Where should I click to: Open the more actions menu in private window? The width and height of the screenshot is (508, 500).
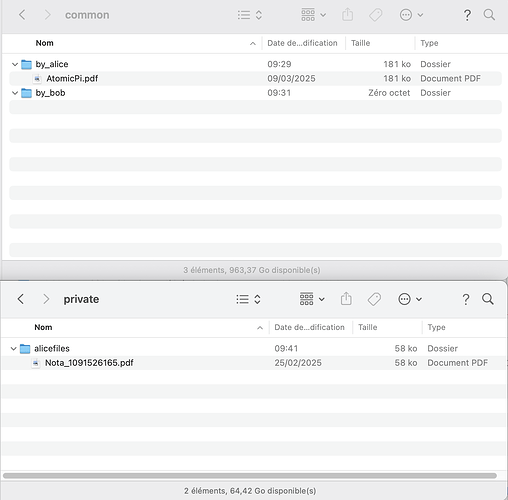click(410, 299)
